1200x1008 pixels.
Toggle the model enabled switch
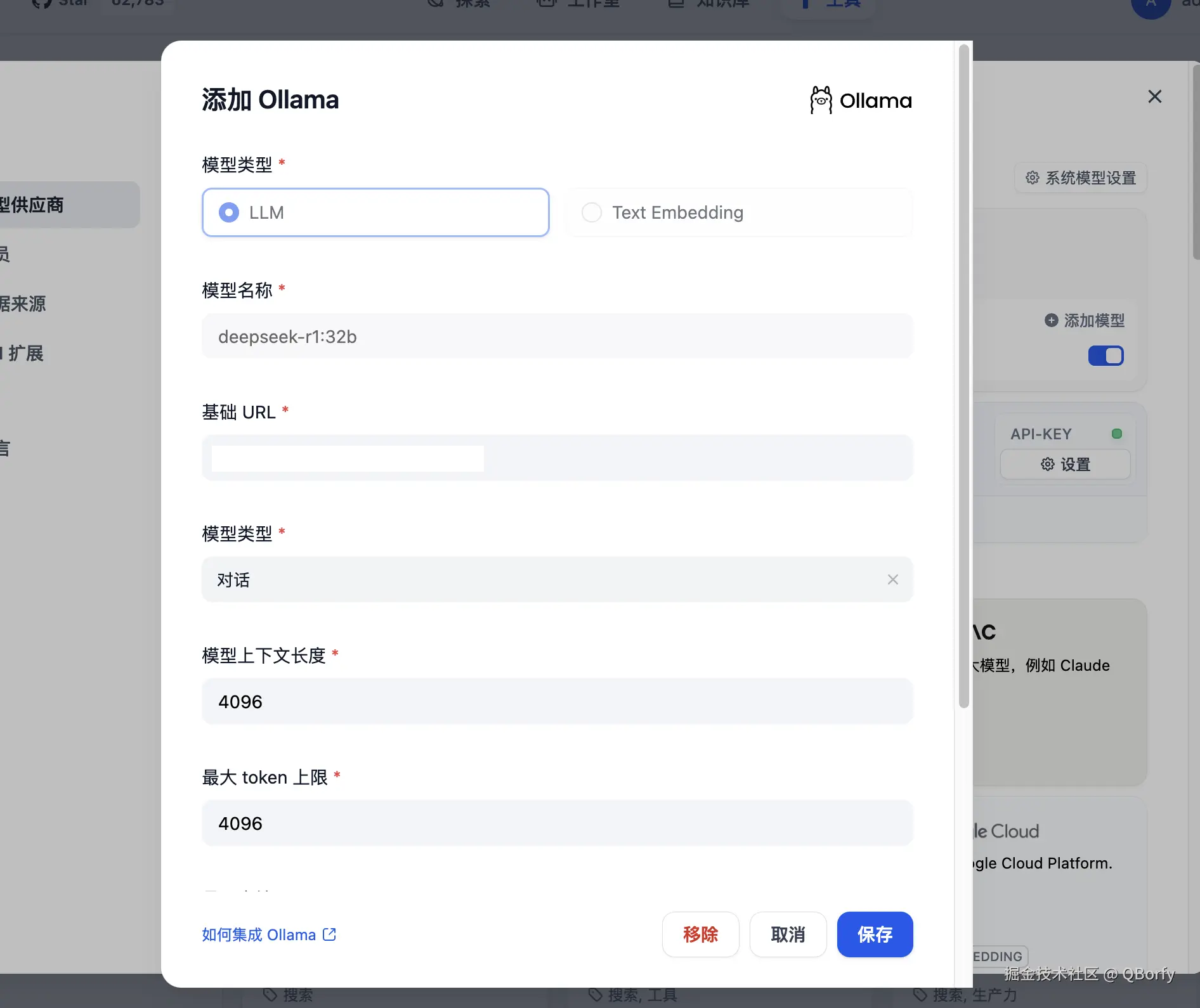[x=1105, y=356]
